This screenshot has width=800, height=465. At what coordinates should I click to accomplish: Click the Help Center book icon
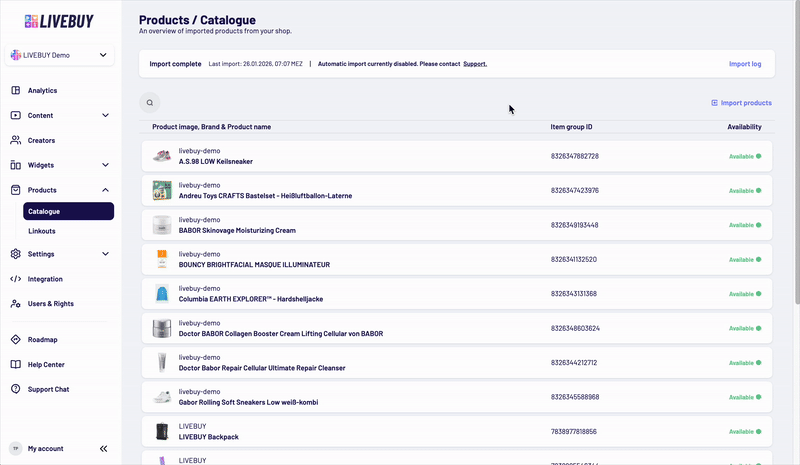(16, 364)
